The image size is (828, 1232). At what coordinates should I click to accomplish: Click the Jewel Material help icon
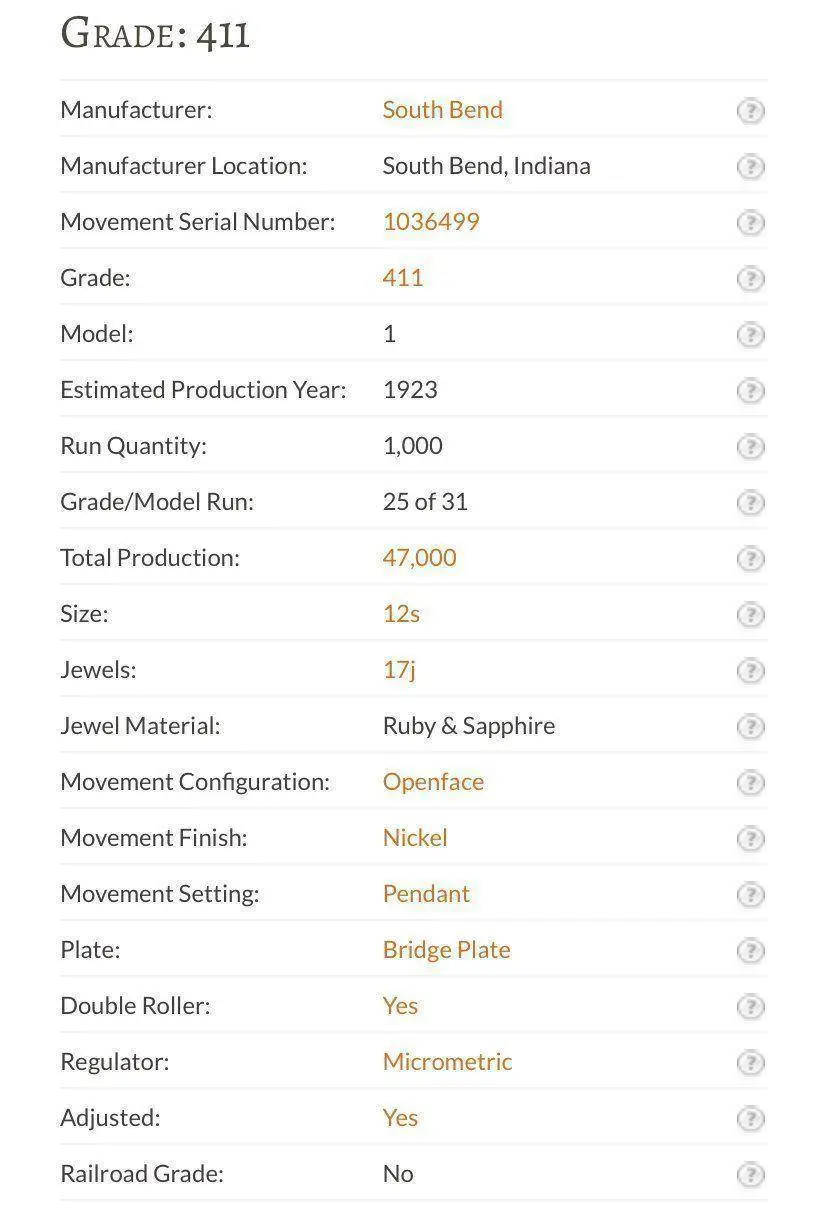coord(750,727)
